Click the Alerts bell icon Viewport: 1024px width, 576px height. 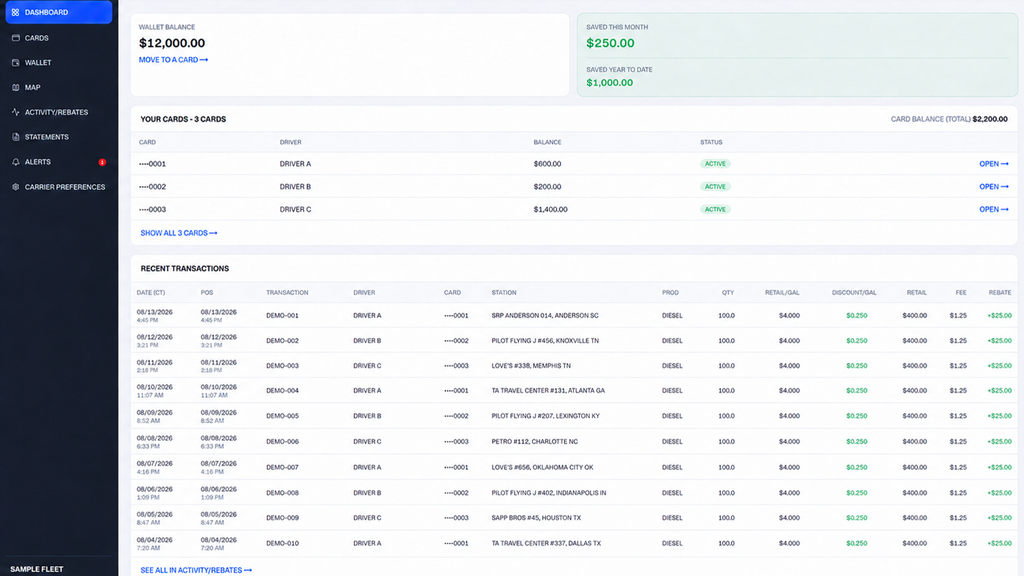15,162
